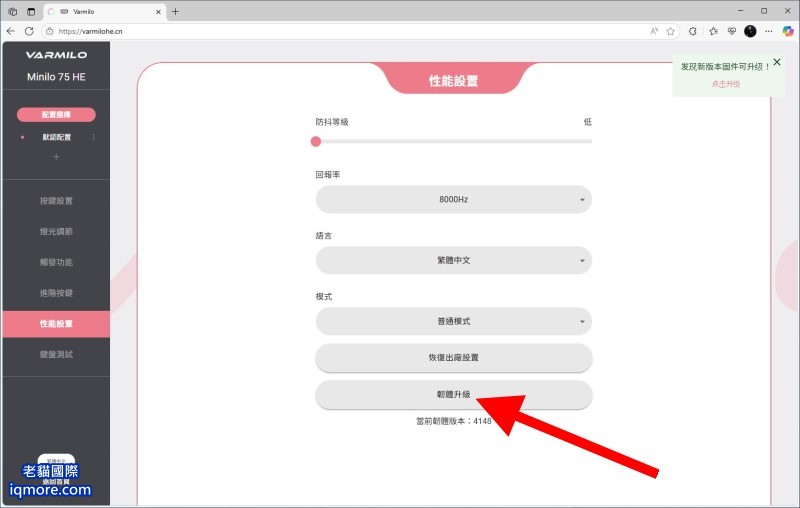Open the 語言 繁體中文 dropdown
The height and width of the screenshot is (508, 800).
[454, 260]
